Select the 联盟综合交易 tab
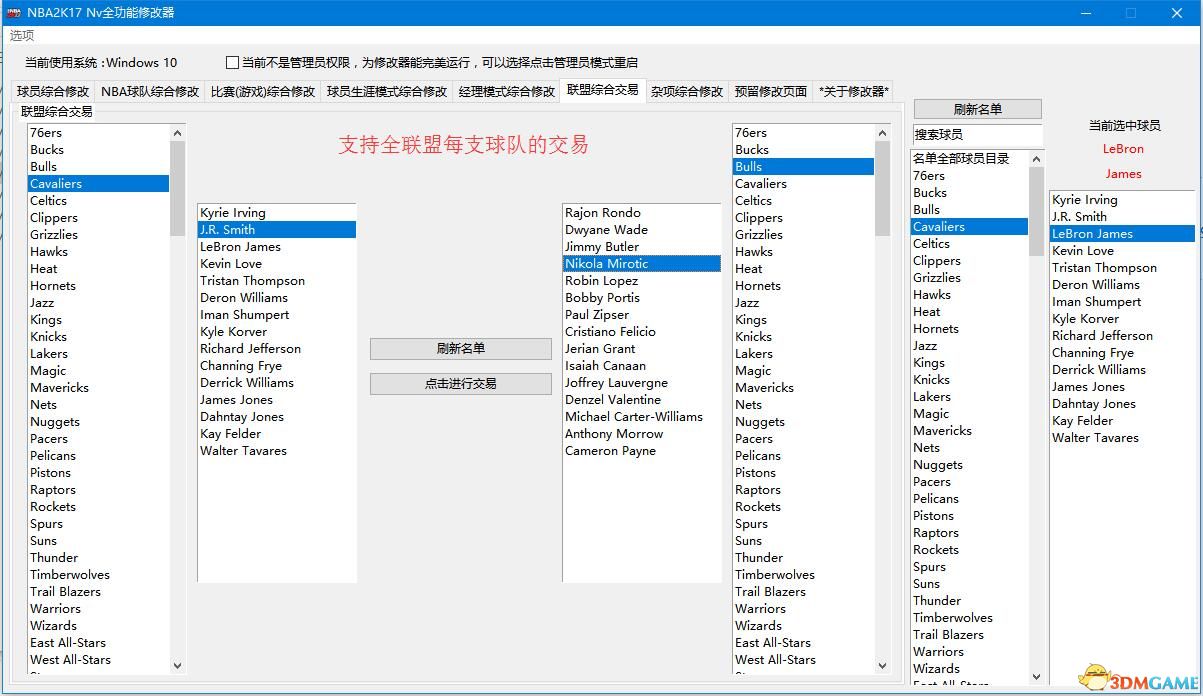Screen dimensions: 1203x696 tap(602, 89)
